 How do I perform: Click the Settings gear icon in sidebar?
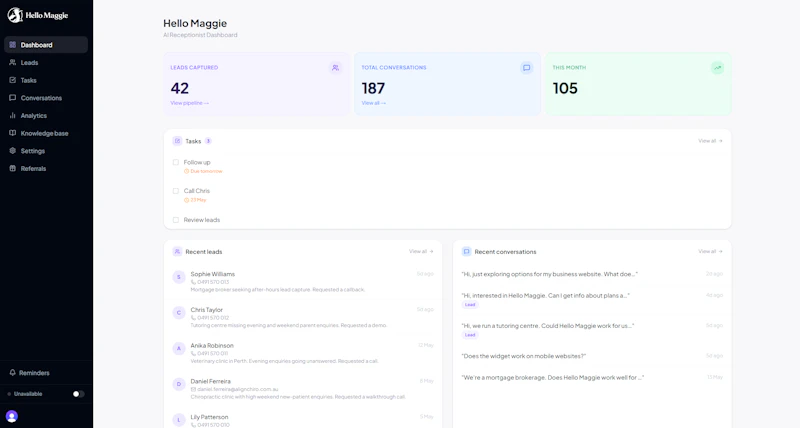tap(13, 151)
